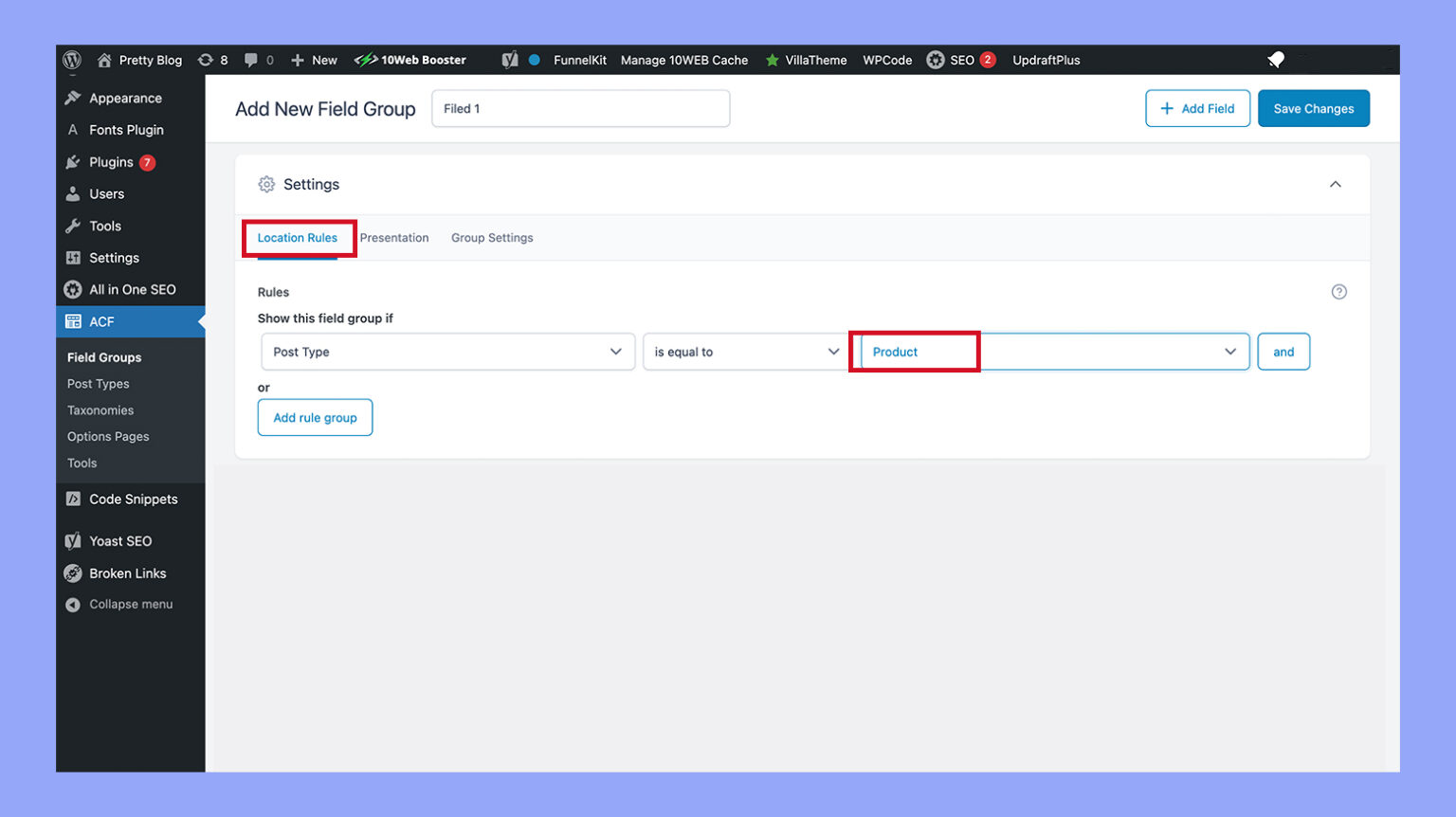Open the comments bubble icon

[248, 59]
